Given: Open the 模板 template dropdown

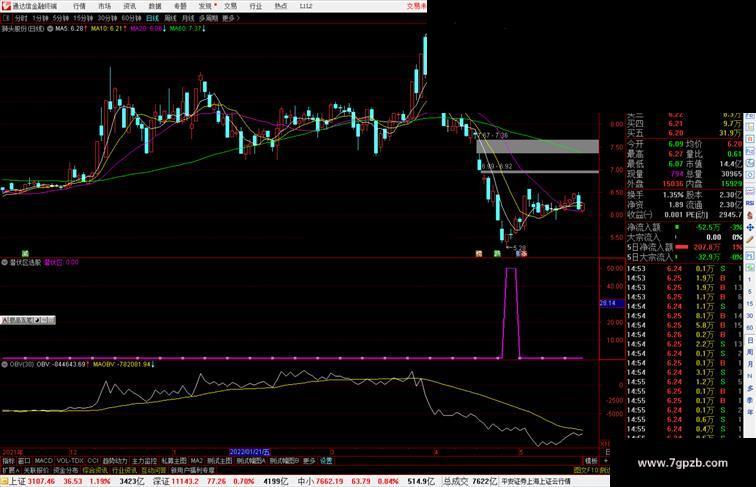Looking at the screenshot, I should point(591,461).
